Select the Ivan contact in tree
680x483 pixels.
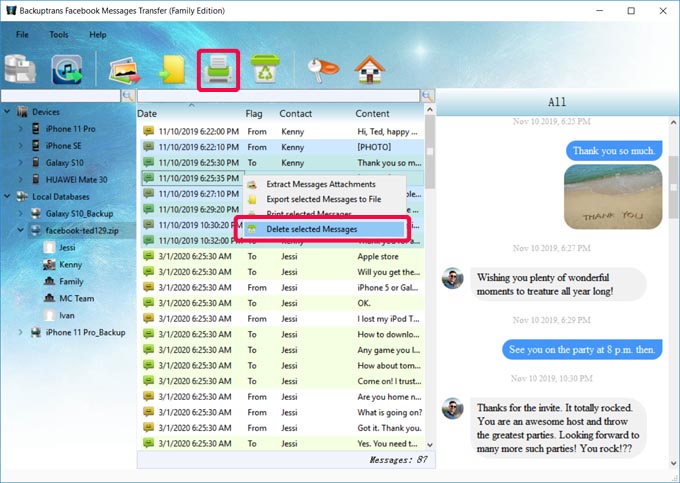pos(66,315)
